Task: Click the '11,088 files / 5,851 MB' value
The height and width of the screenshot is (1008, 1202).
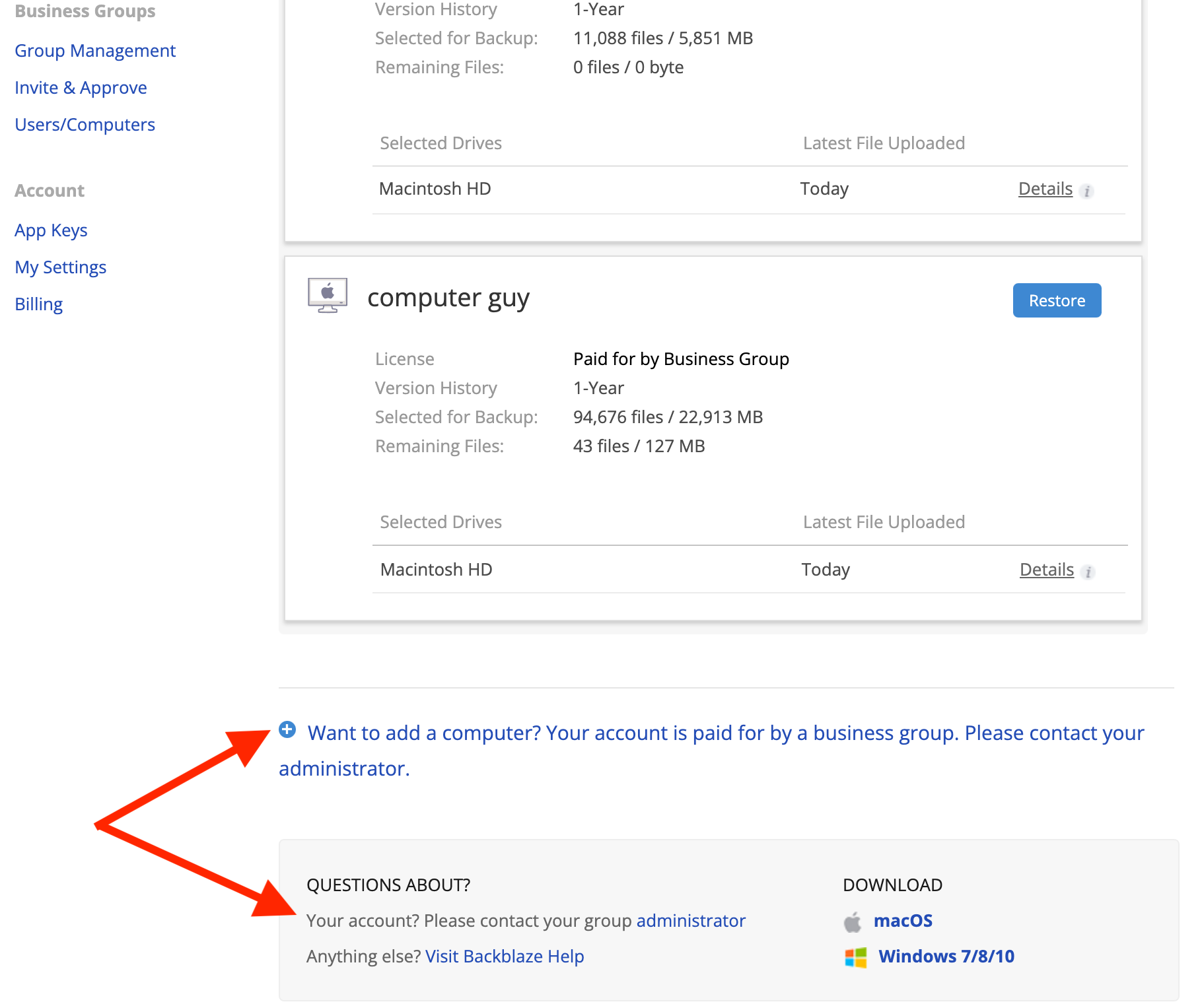Action: [663, 38]
